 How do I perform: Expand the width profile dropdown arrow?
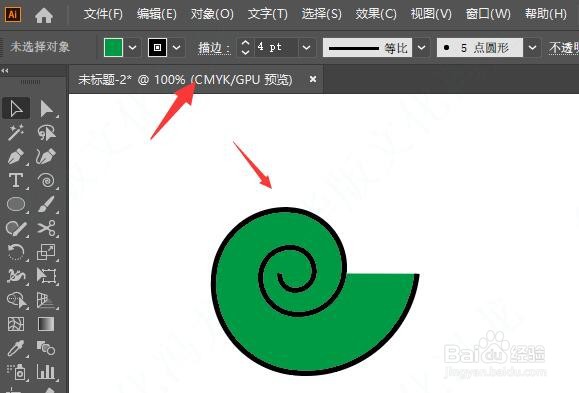[x=422, y=48]
